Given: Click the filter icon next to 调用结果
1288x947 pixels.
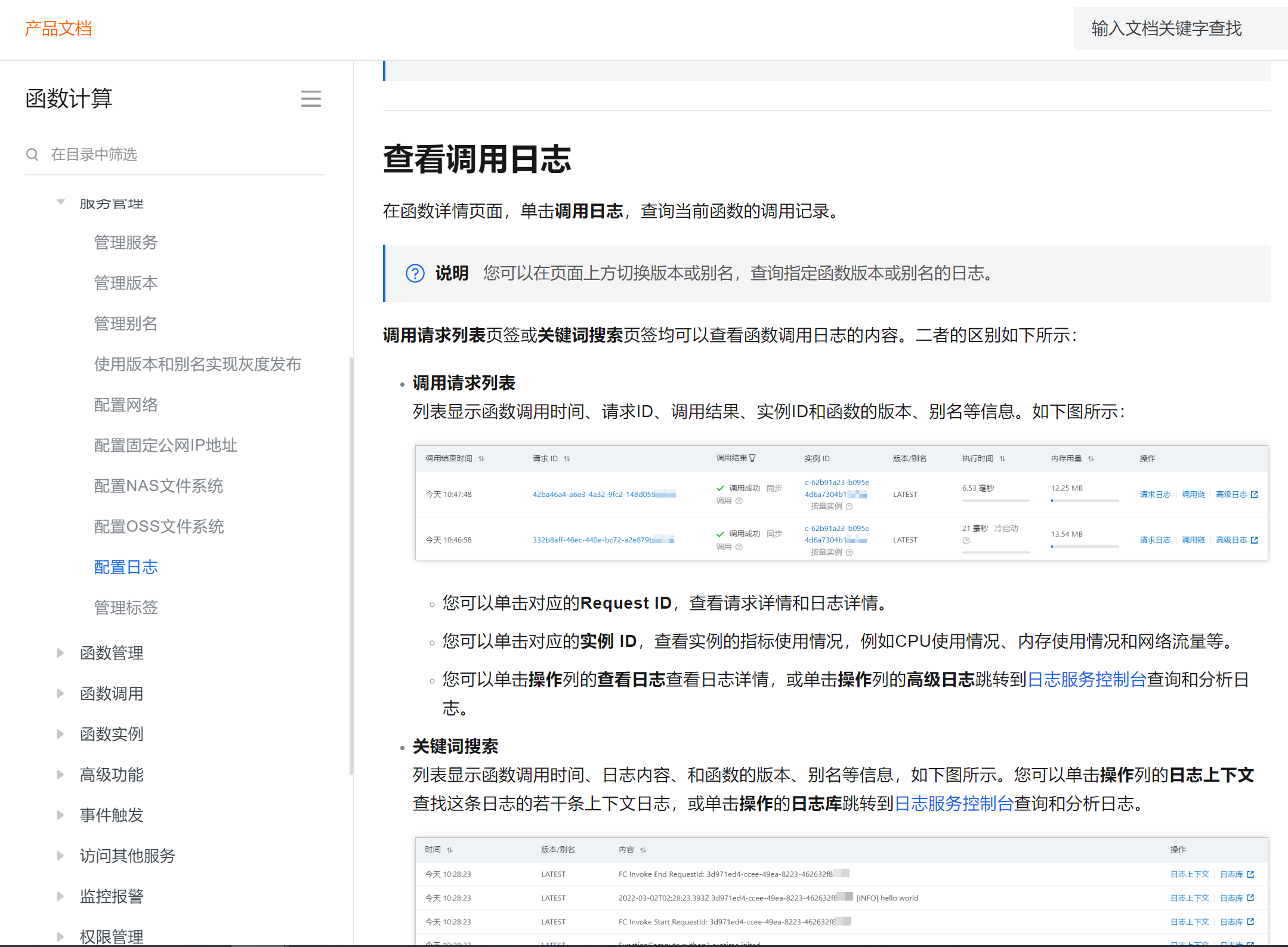Looking at the screenshot, I should point(752,458).
